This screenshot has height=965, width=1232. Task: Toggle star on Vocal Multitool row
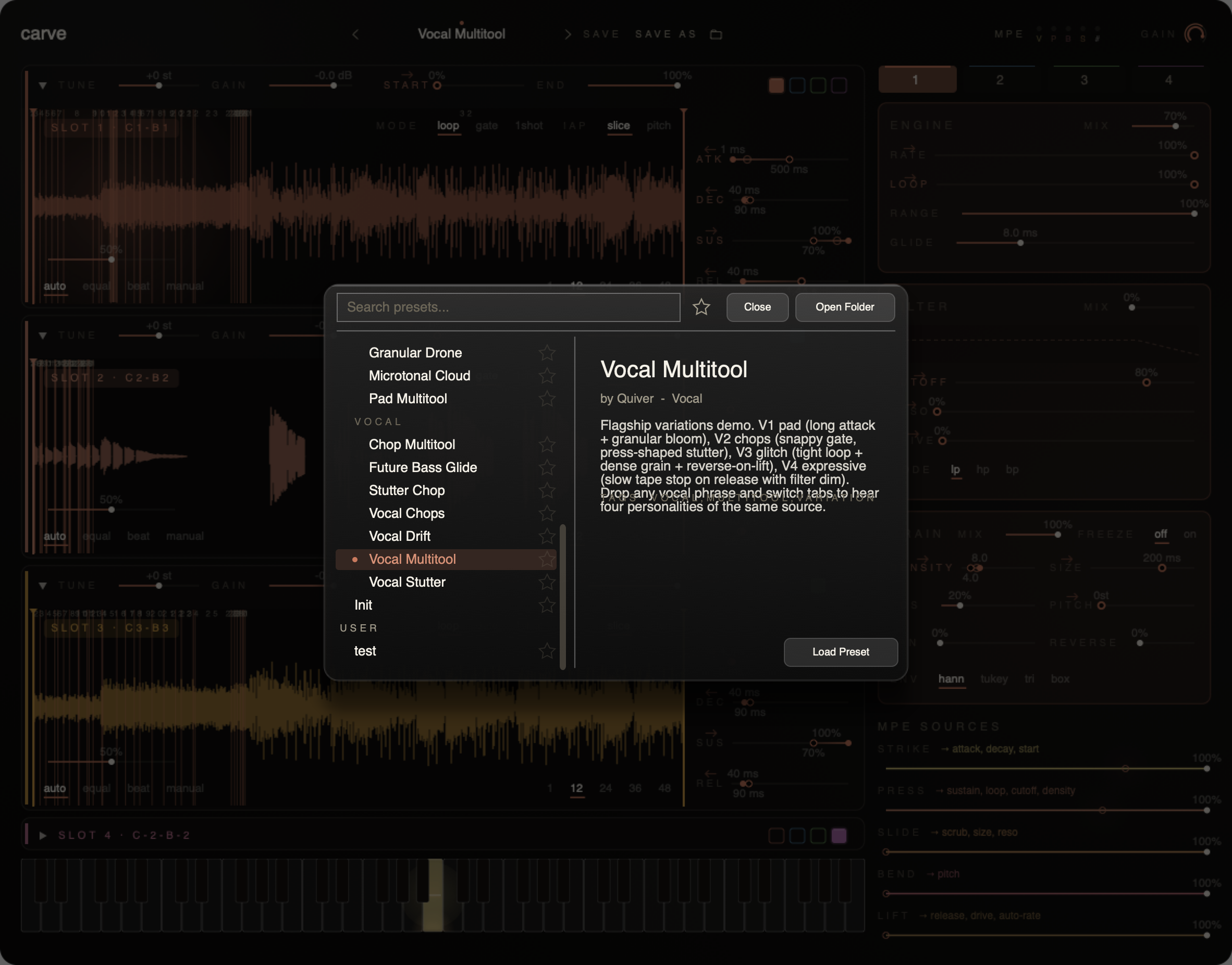click(x=547, y=559)
